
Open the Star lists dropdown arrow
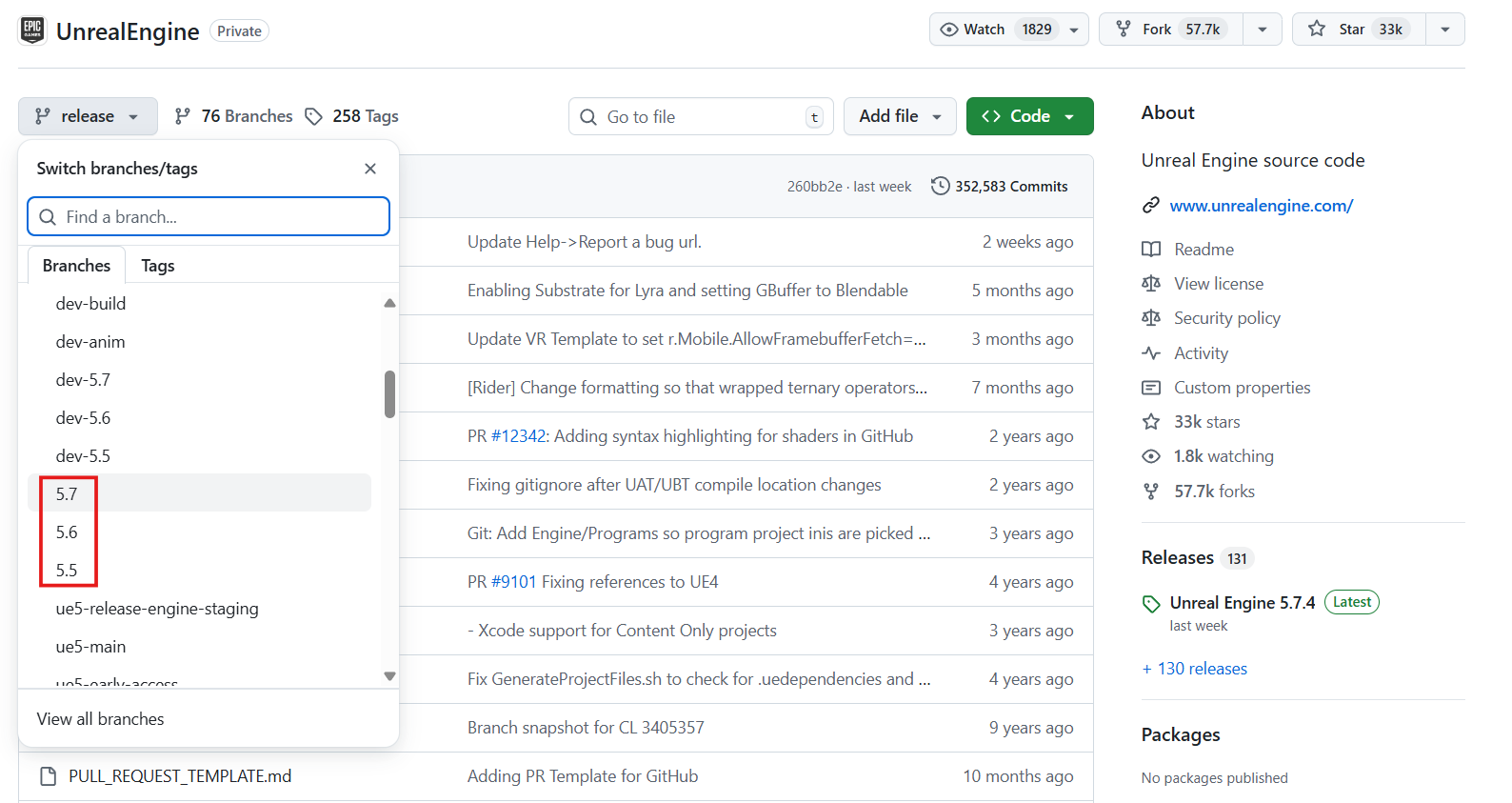click(x=1445, y=30)
